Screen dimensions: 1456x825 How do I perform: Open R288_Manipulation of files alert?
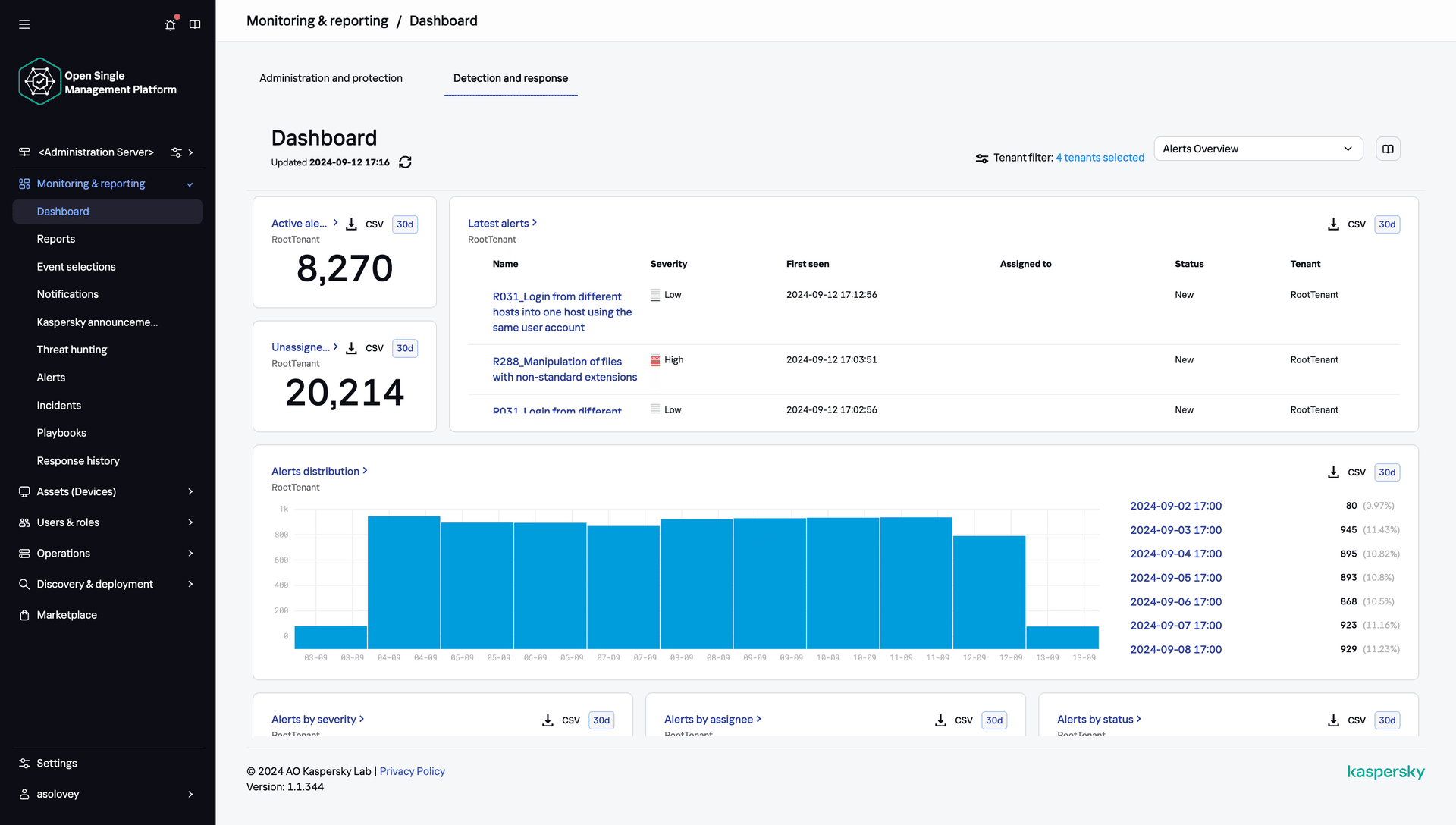[x=565, y=369]
